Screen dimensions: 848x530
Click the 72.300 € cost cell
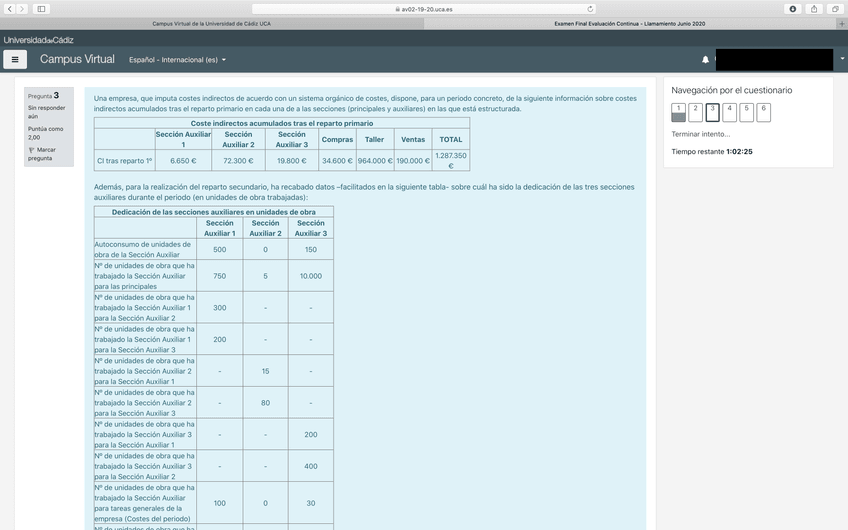[x=238, y=161]
